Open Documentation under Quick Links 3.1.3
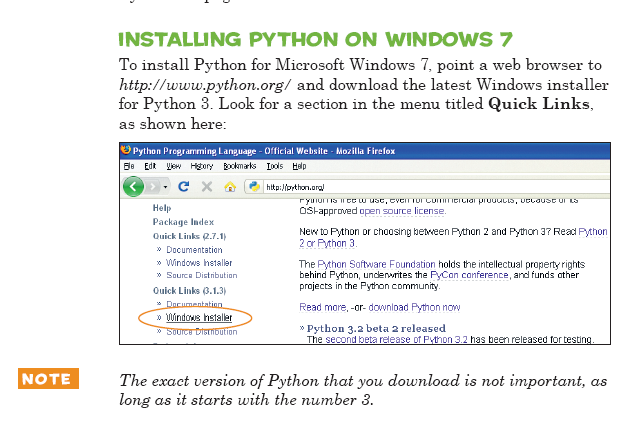Screen dimensions: 631x428 pyautogui.click(x=194, y=304)
